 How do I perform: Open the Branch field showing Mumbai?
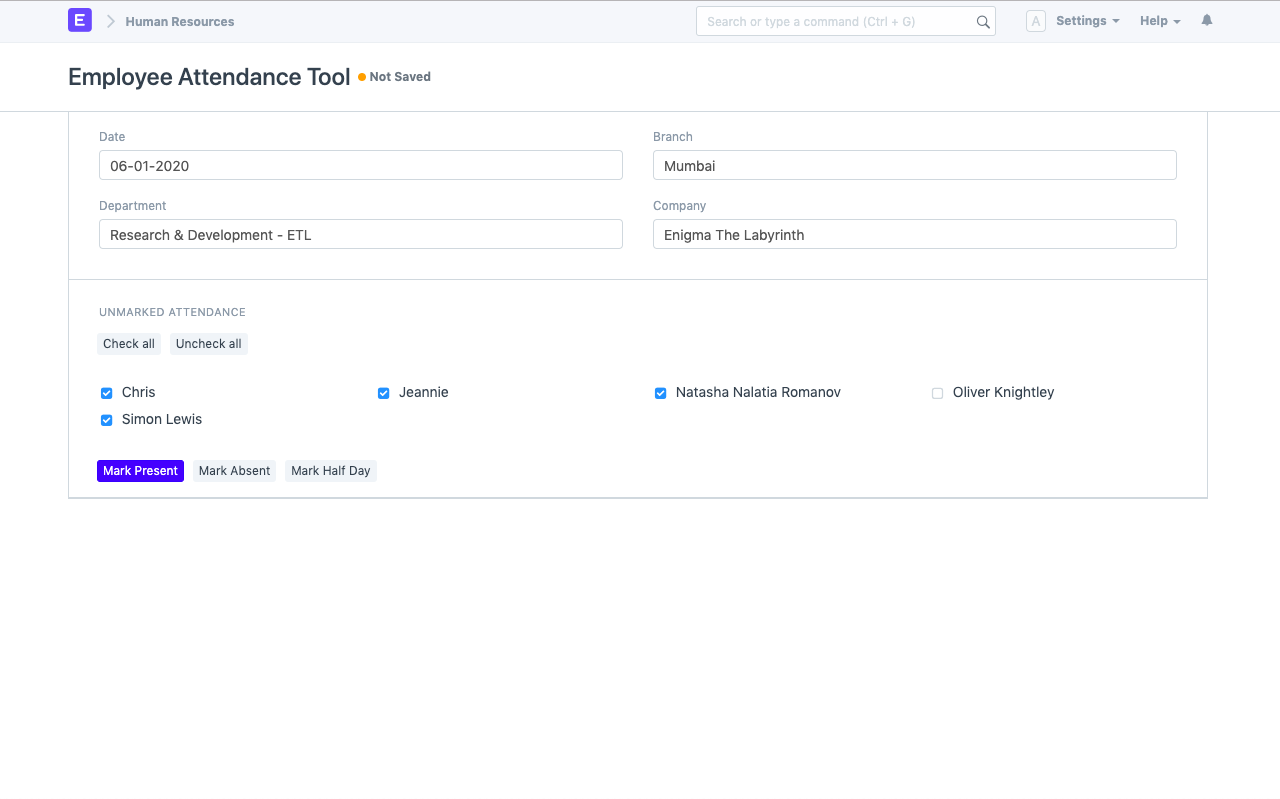915,165
